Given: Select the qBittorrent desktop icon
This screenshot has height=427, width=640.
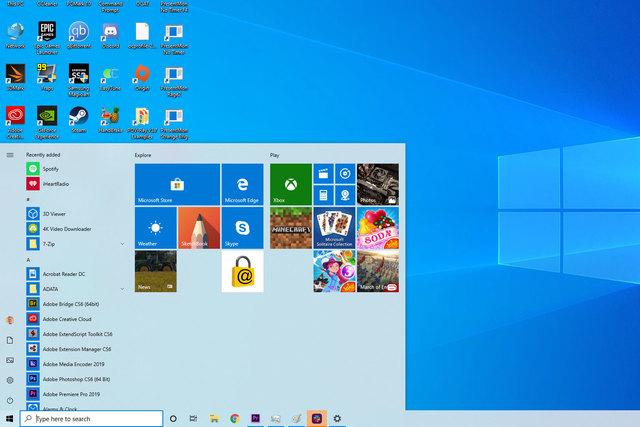Looking at the screenshot, I should (79, 35).
